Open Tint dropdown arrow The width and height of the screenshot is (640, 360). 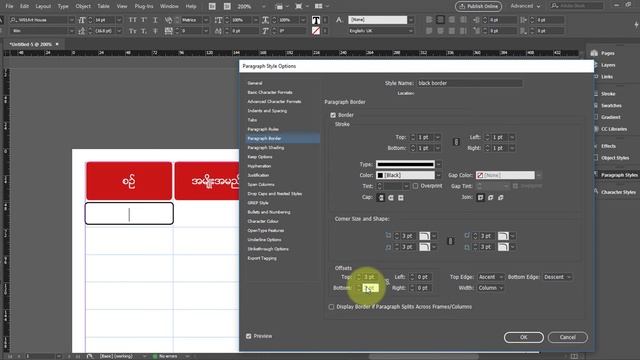coord(406,186)
